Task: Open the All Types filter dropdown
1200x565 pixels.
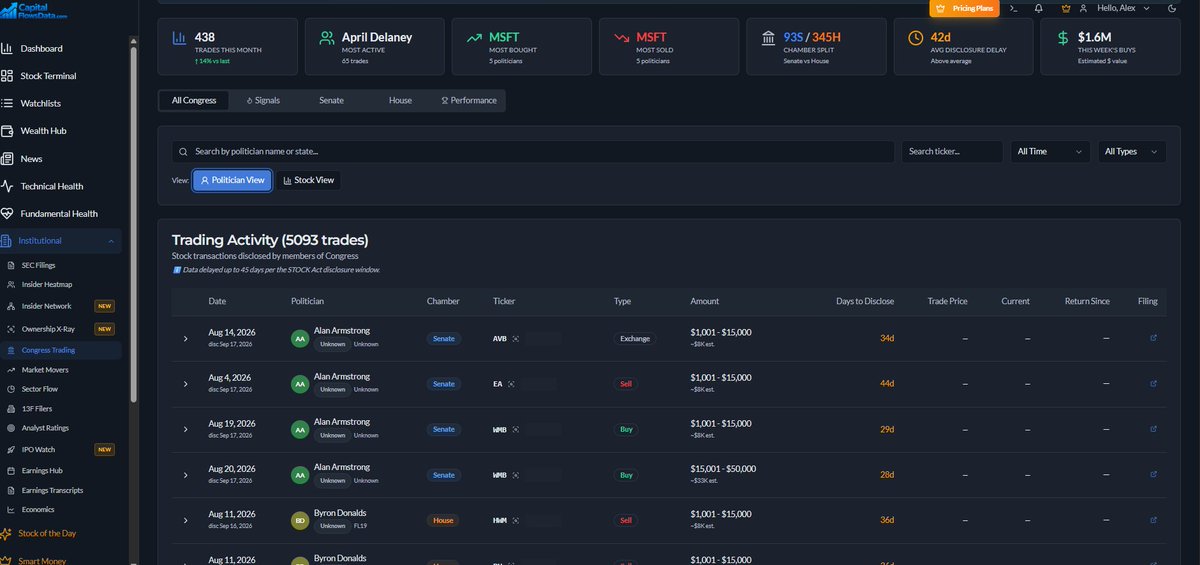Action: click(1131, 151)
